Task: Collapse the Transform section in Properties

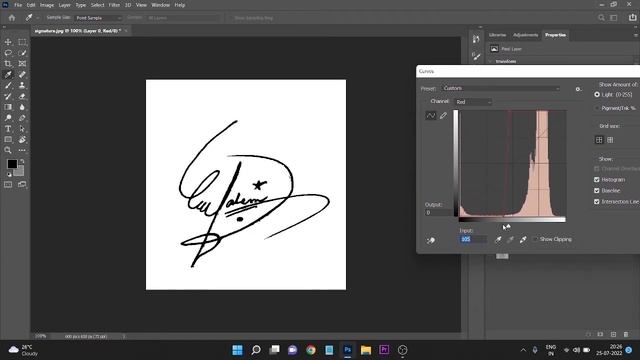Action: (x=491, y=61)
